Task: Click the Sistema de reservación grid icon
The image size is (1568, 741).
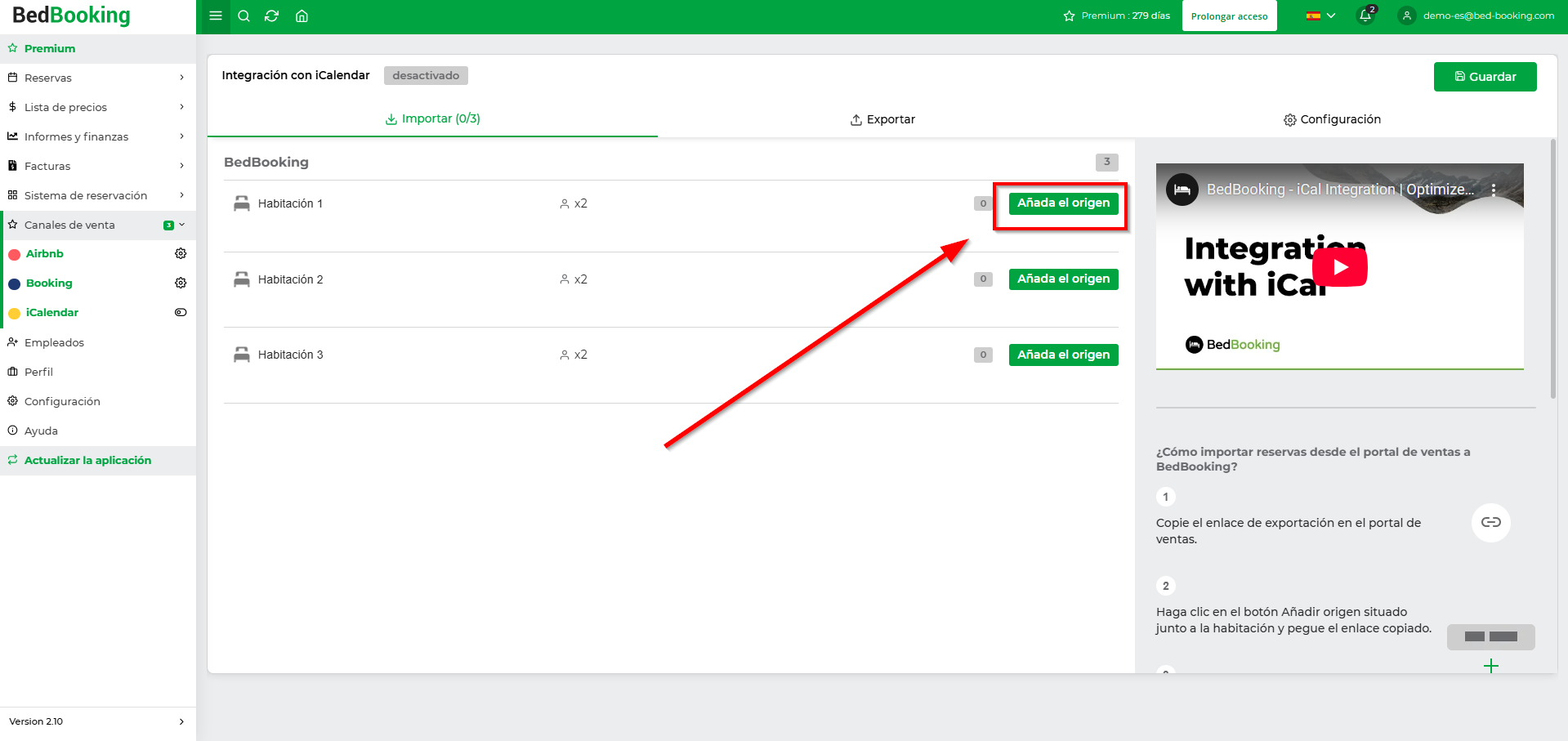Action: pyautogui.click(x=12, y=195)
